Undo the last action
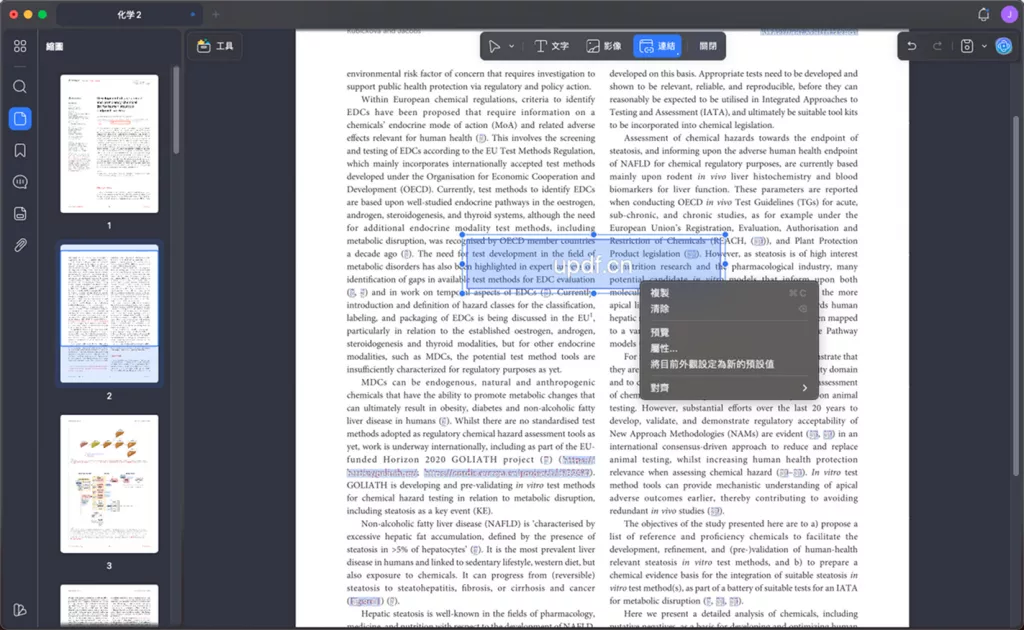The image size is (1024, 630). click(x=912, y=46)
